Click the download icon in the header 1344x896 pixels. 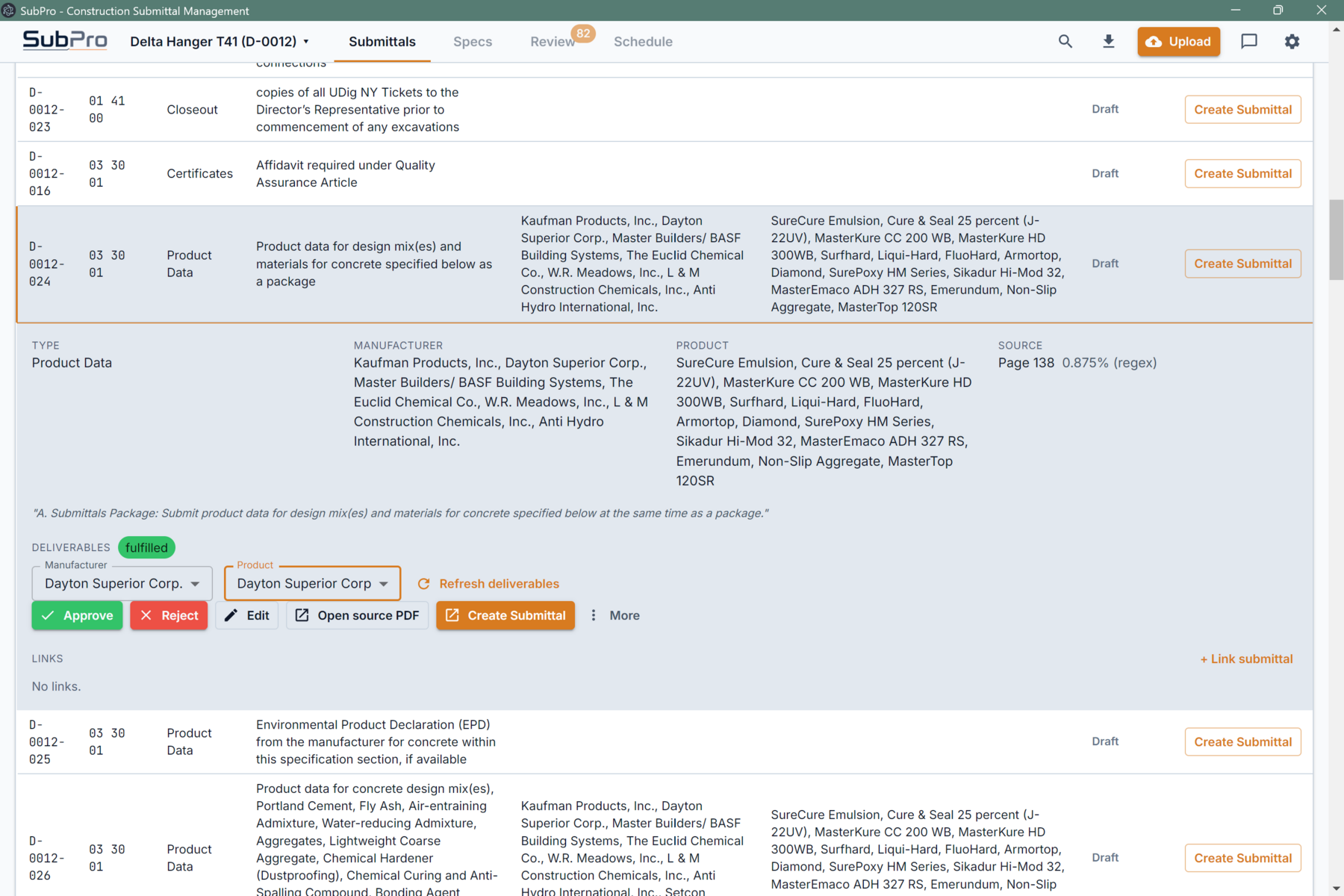(x=1109, y=42)
